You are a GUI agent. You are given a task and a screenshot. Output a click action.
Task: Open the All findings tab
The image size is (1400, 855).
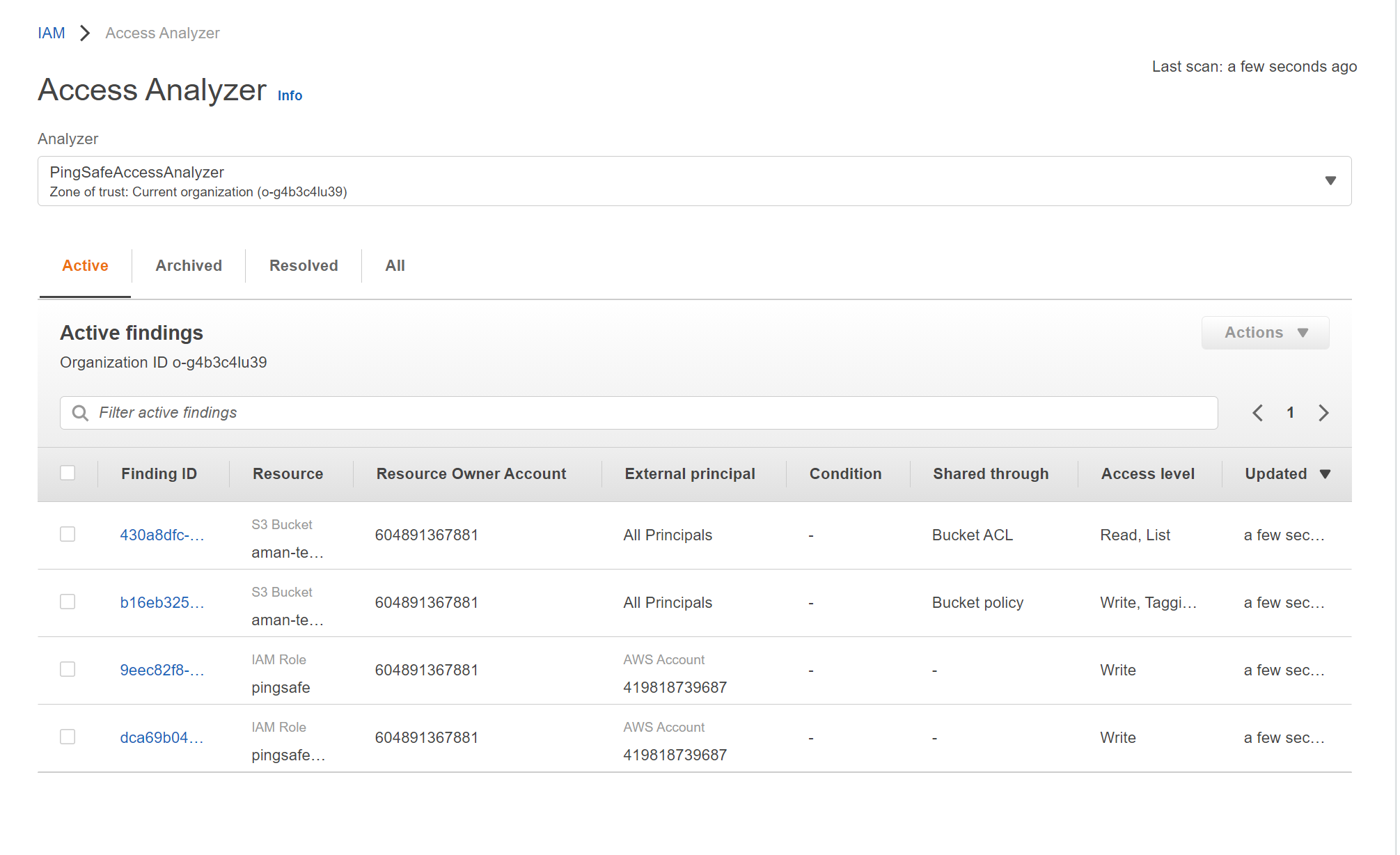coord(395,266)
